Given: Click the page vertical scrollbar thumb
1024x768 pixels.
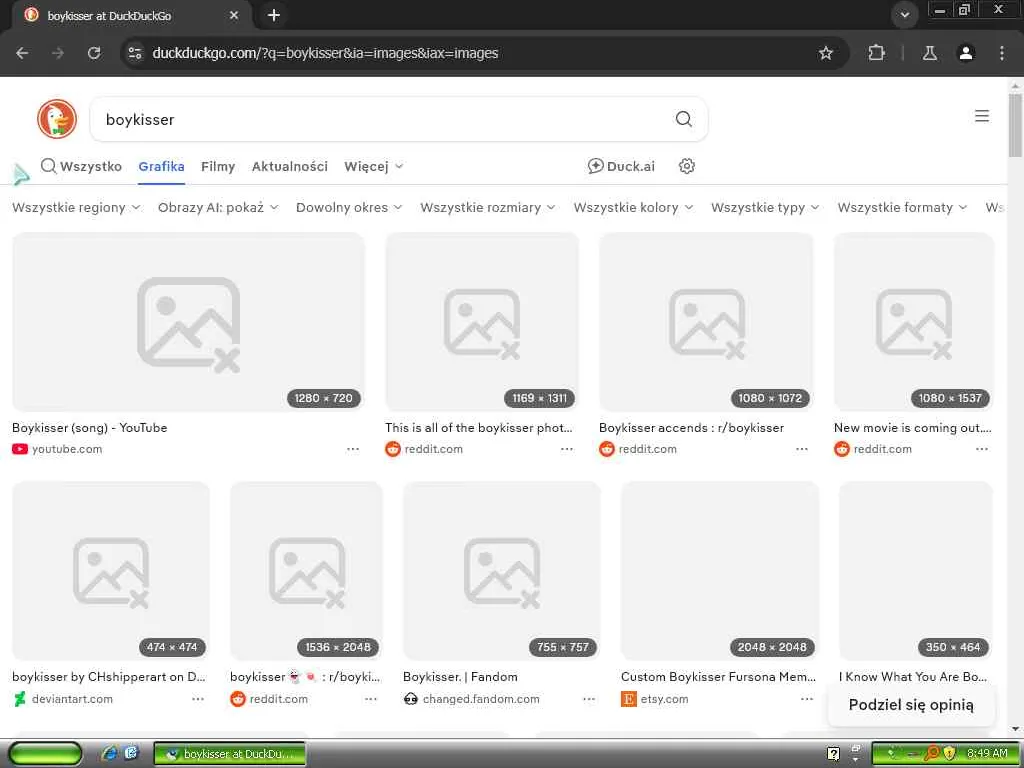Looking at the screenshot, I should (x=1015, y=125).
